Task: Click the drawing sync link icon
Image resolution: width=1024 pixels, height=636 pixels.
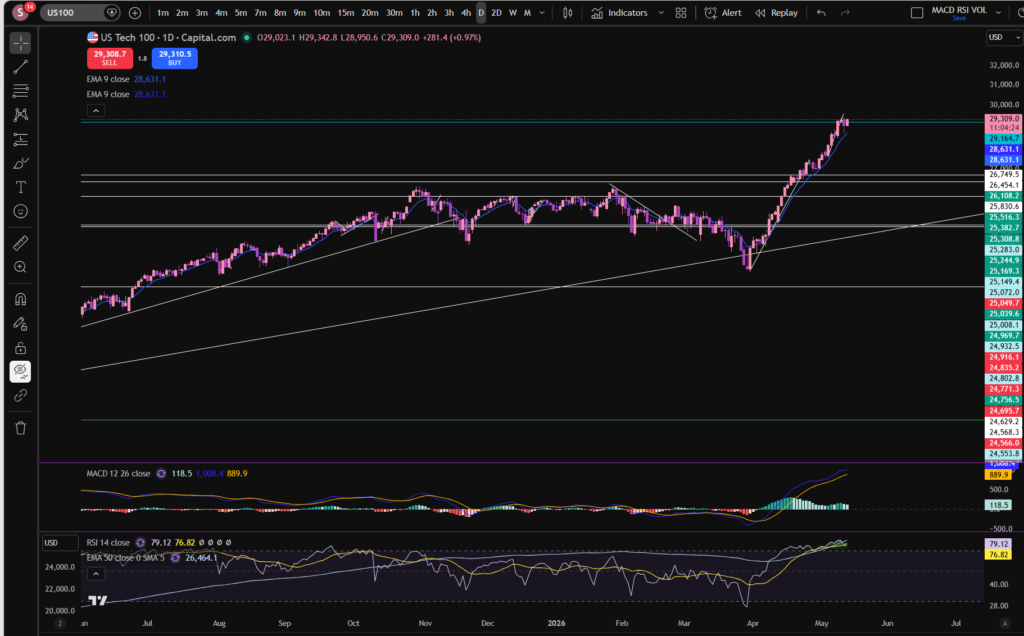Action: click(x=21, y=396)
